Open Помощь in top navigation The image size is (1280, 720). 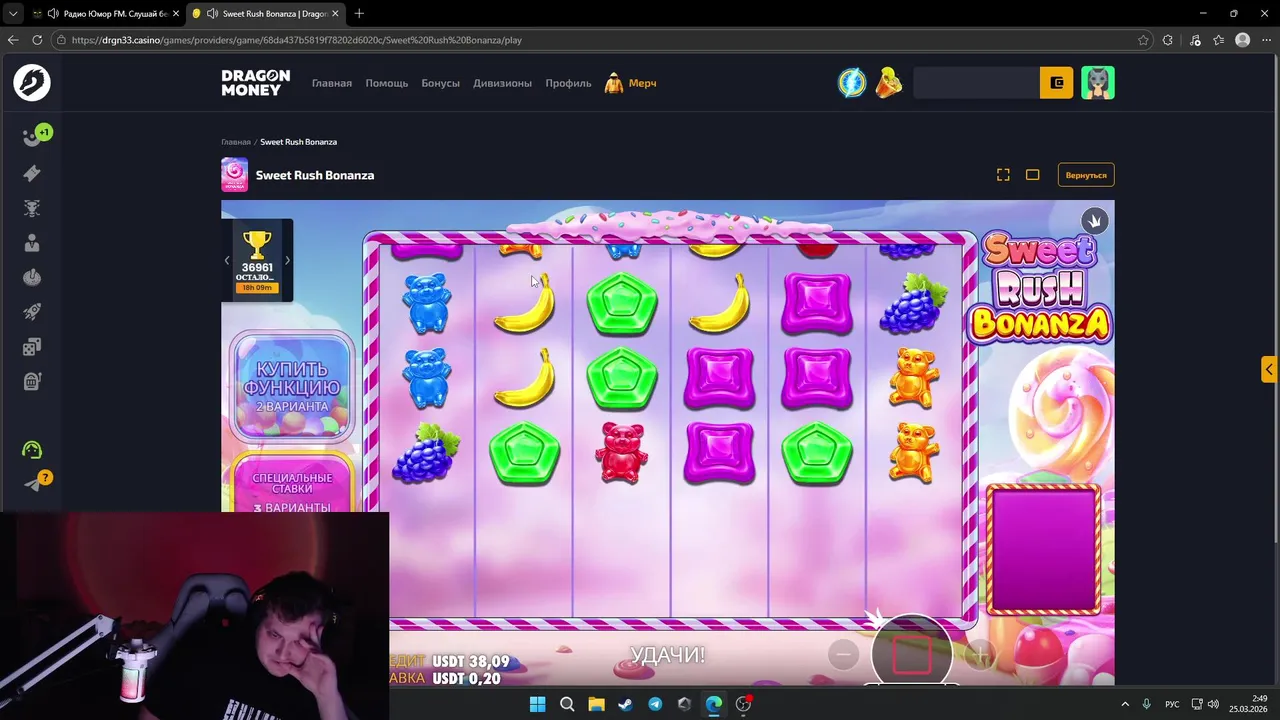(387, 83)
